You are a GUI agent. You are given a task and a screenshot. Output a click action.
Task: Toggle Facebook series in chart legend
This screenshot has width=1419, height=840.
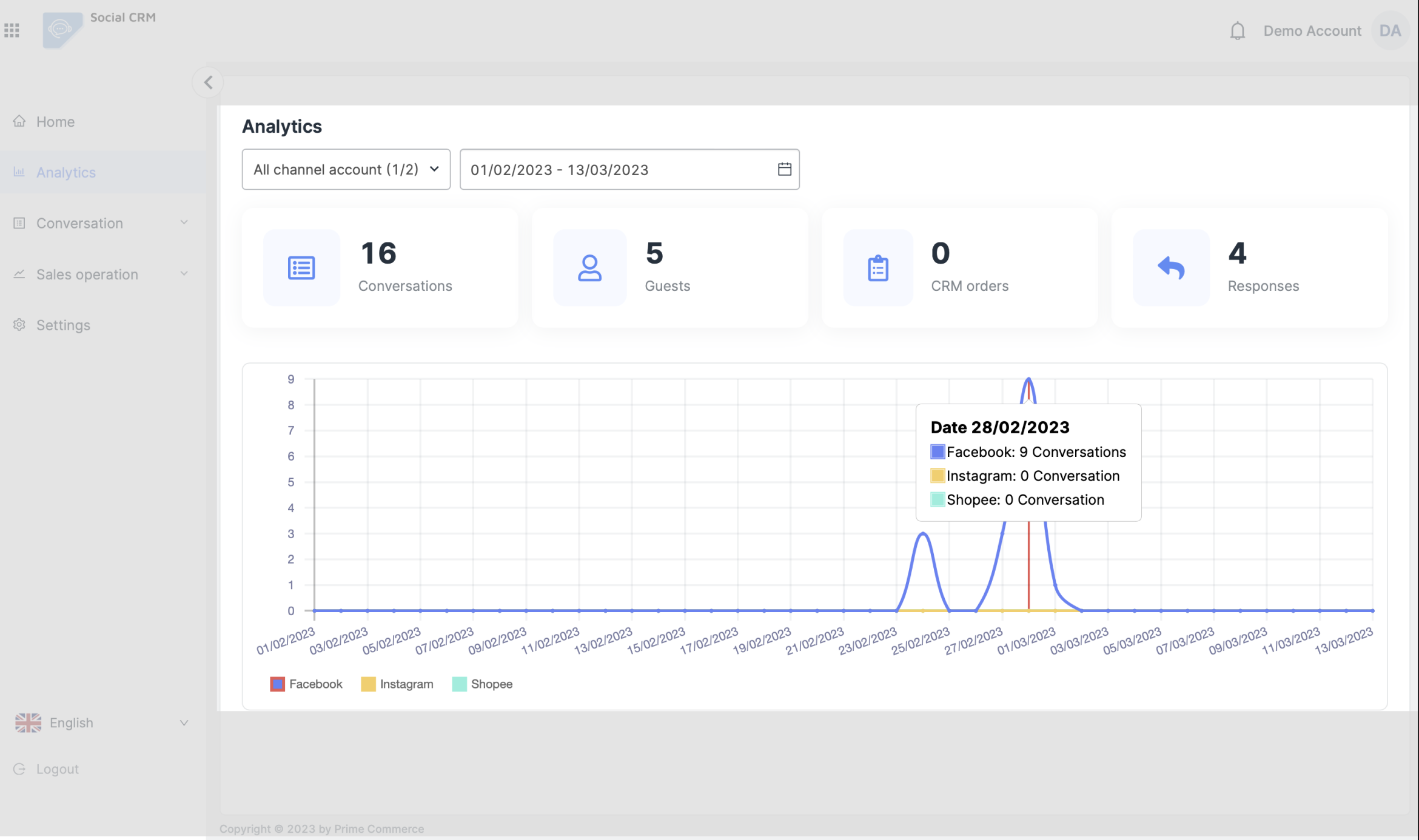click(306, 684)
